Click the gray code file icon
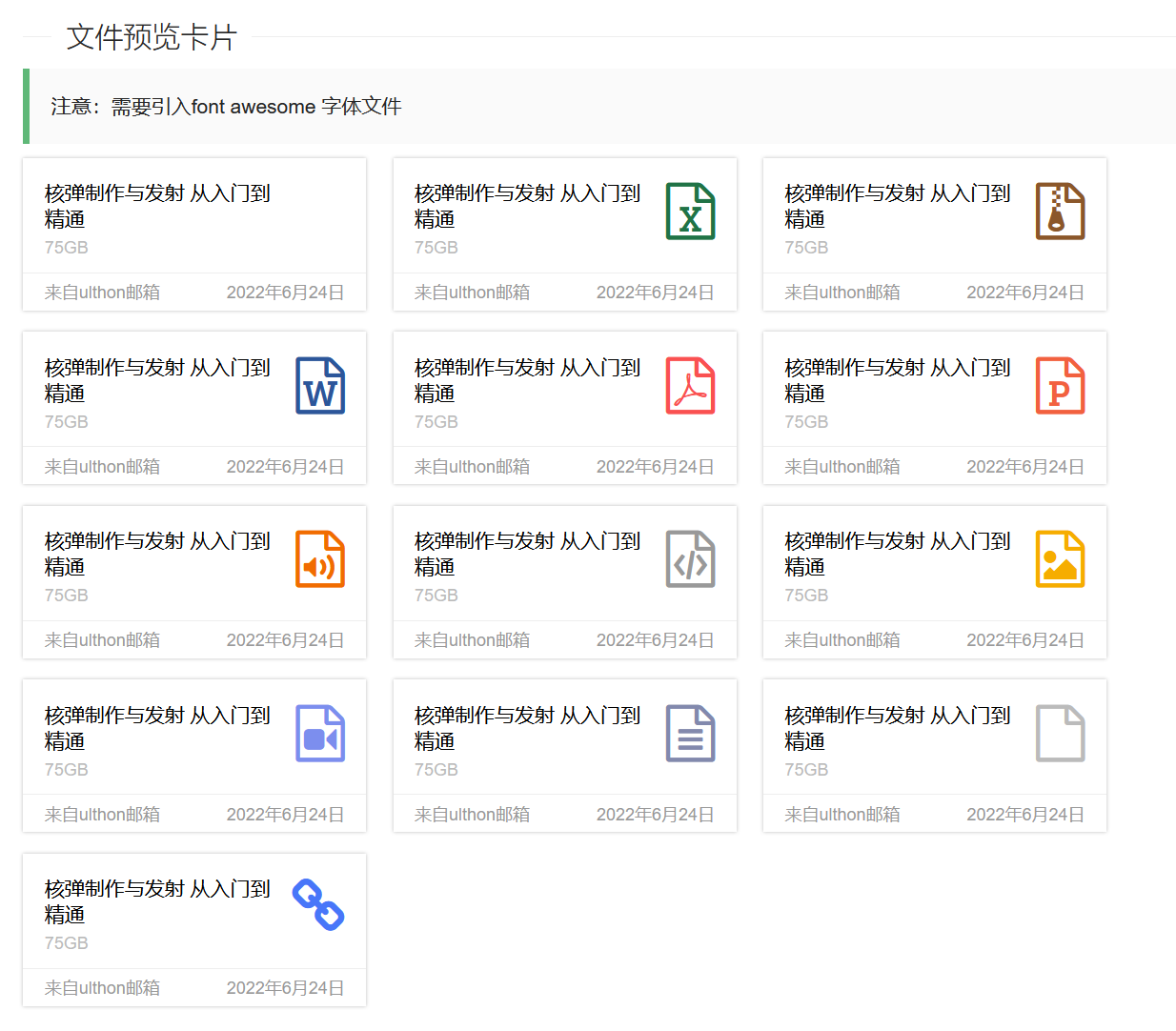1176x1031 pixels. click(690, 558)
